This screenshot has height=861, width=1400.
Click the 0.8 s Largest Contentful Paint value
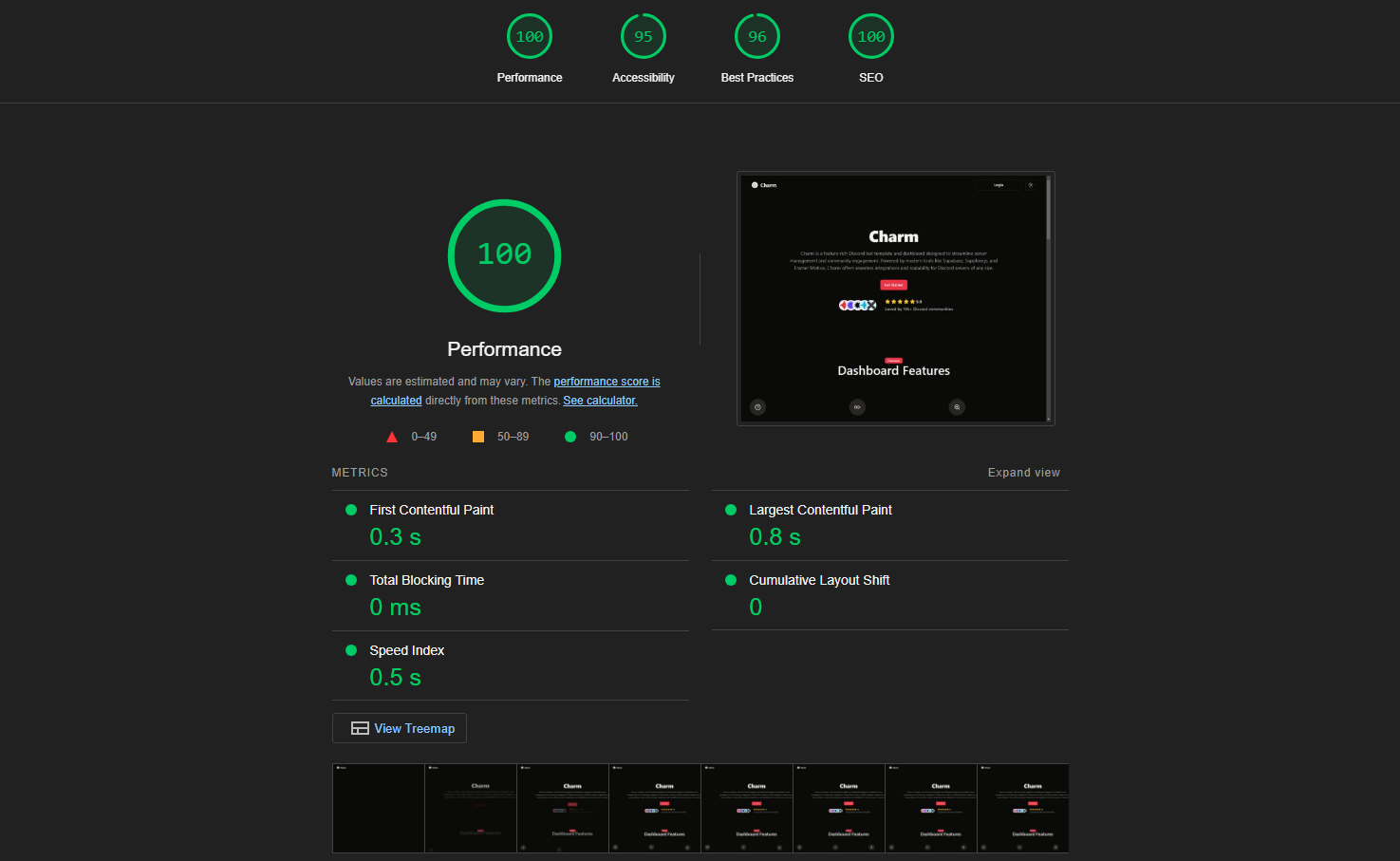click(775, 537)
